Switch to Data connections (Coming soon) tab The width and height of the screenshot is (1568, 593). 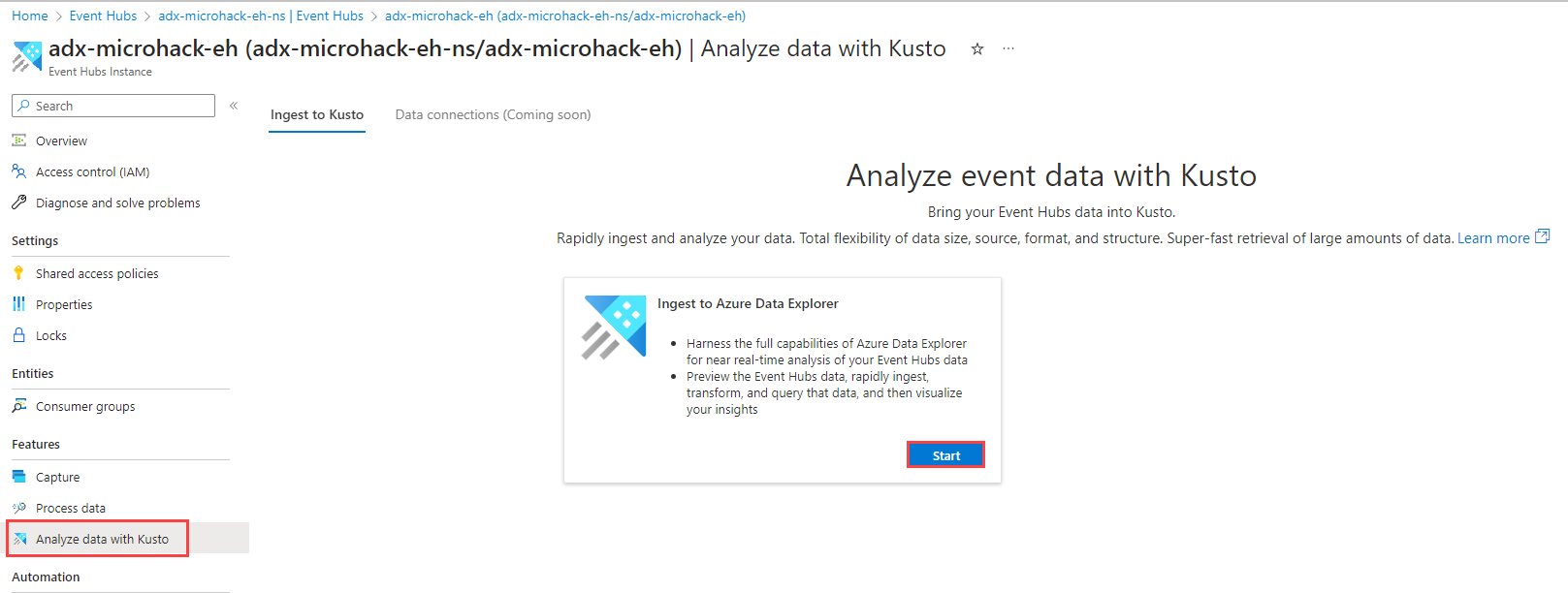tap(493, 114)
